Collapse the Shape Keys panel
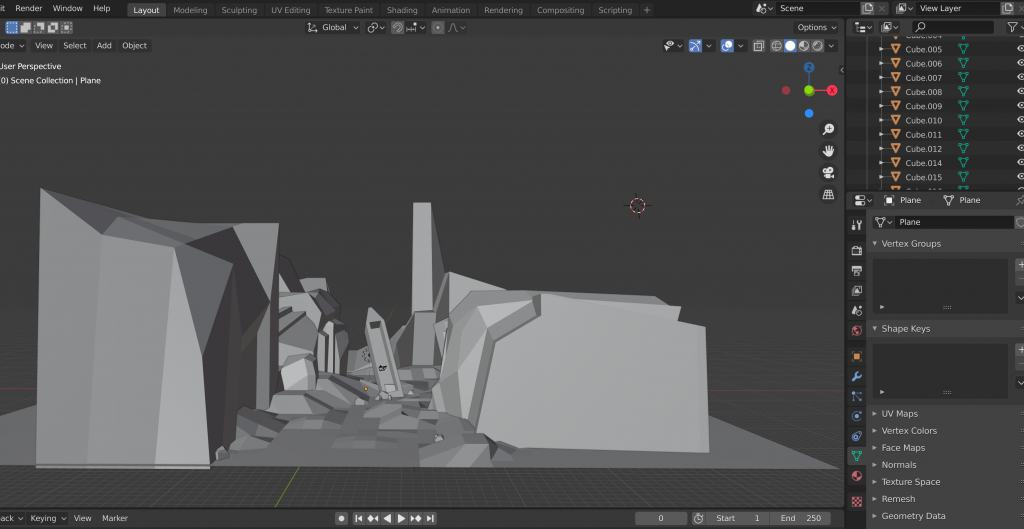The height and width of the screenshot is (529, 1024). [x=875, y=329]
